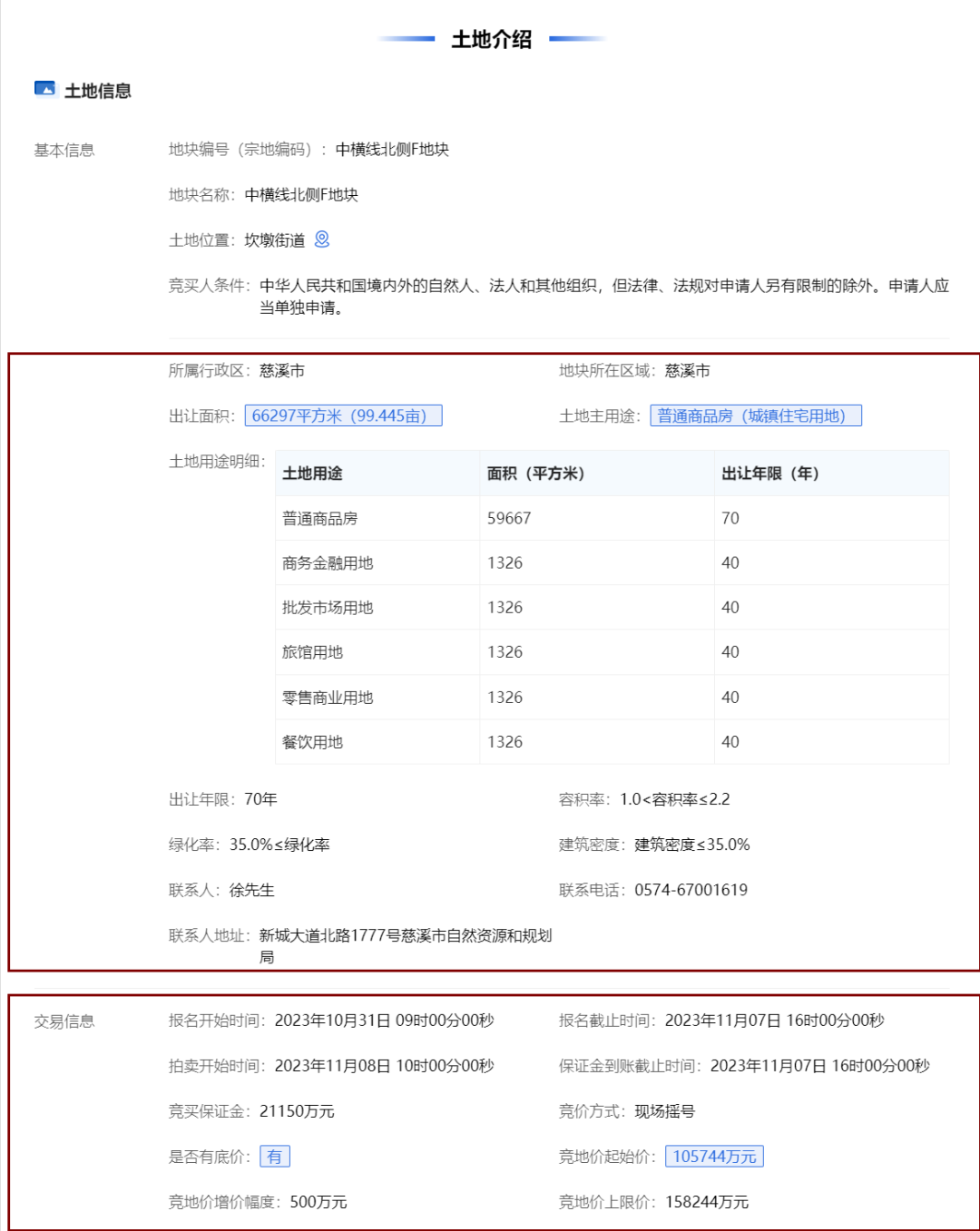Click the 土地用途 table column header
Viewport: 980px width, 1231px height.
click(312, 474)
